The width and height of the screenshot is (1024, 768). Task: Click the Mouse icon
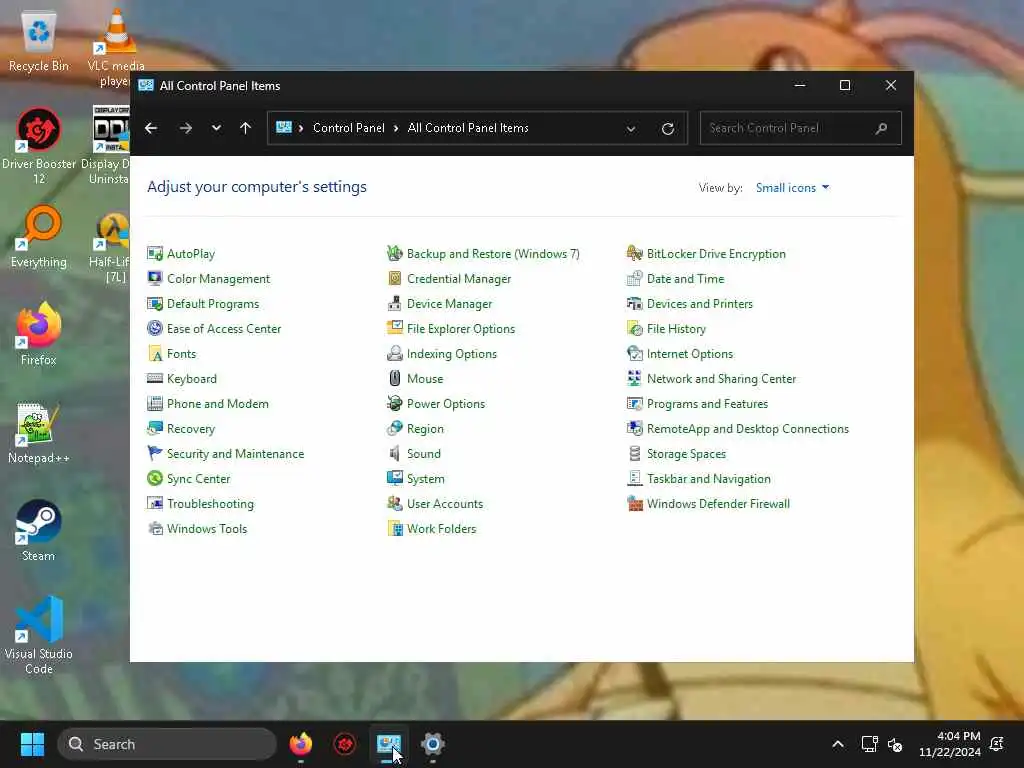(x=394, y=379)
